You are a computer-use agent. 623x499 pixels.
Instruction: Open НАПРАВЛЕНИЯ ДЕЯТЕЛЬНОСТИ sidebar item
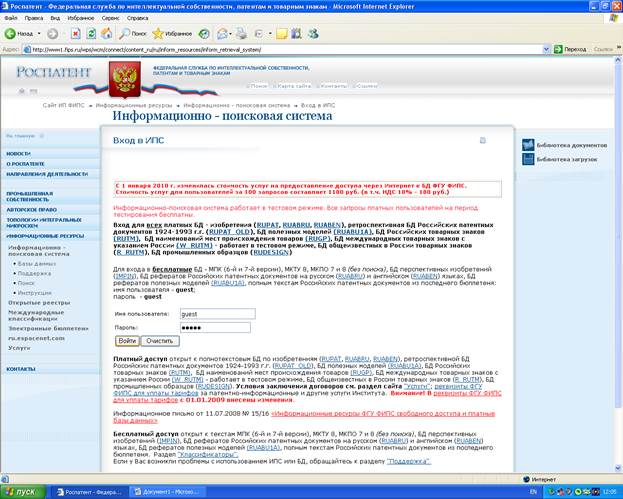47,174
